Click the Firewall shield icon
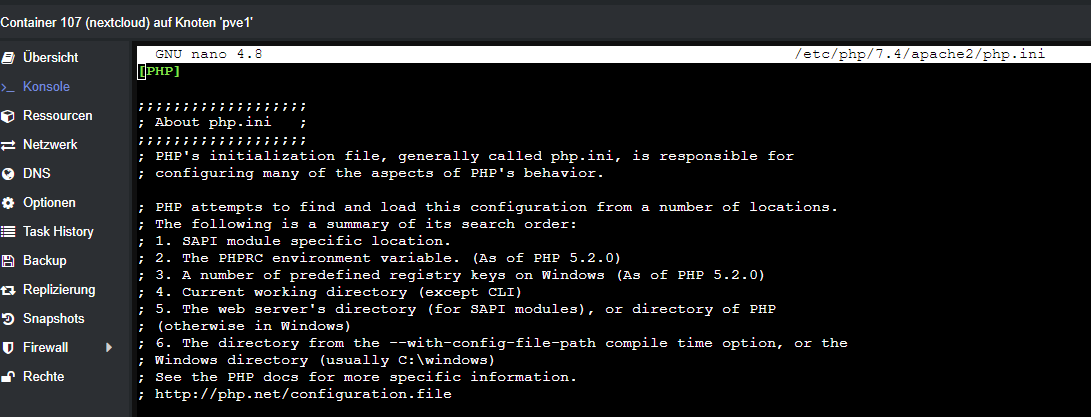Screen dimensions: 1091x417 point(8,347)
